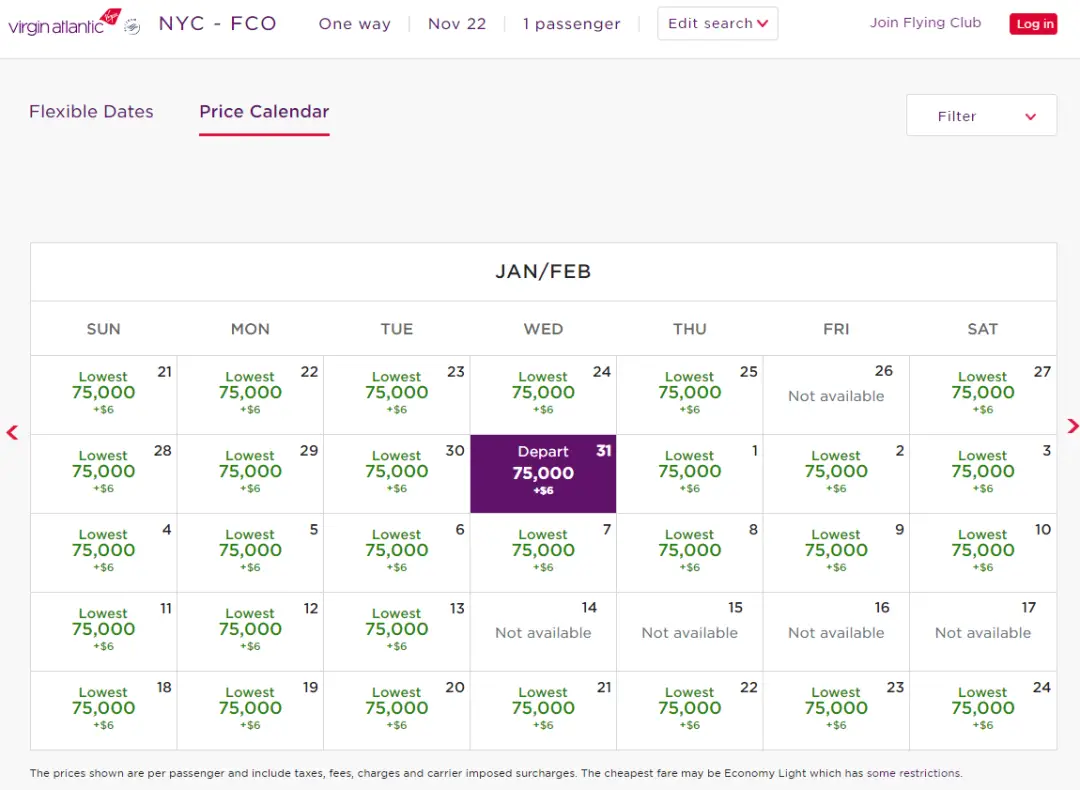Select the Price Calendar tab

264,112
